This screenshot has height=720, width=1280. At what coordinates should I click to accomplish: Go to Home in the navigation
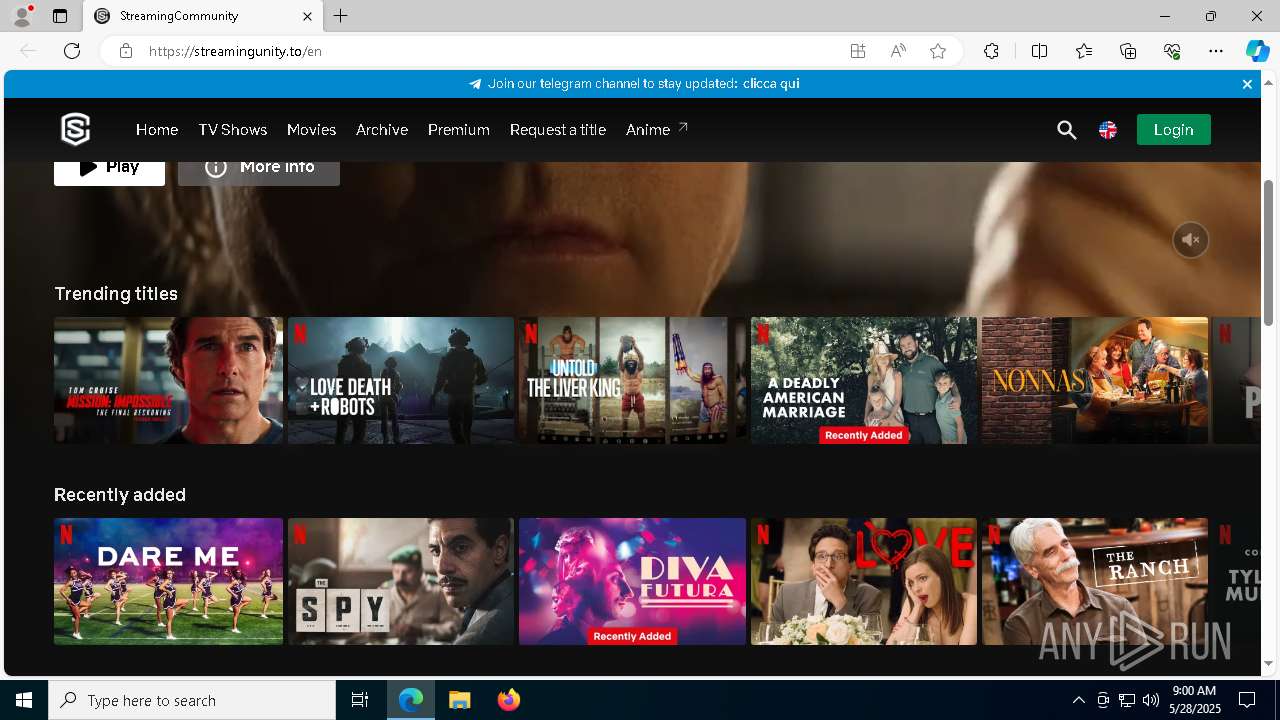pyautogui.click(x=157, y=130)
